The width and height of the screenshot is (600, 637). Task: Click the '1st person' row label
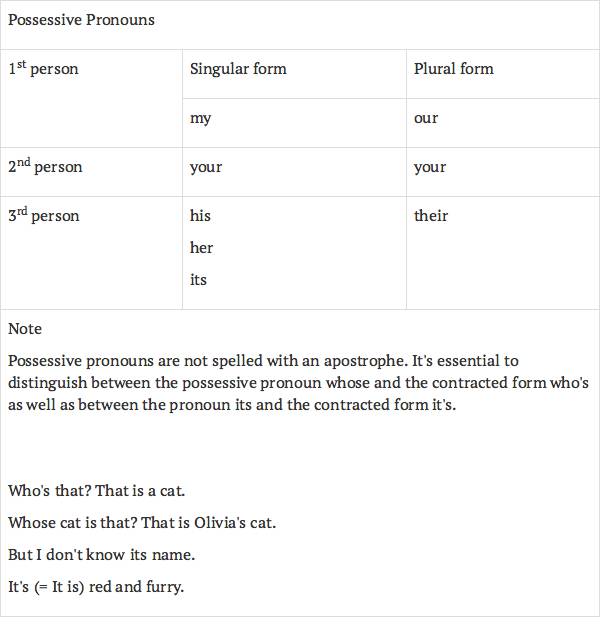click(x=43, y=70)
